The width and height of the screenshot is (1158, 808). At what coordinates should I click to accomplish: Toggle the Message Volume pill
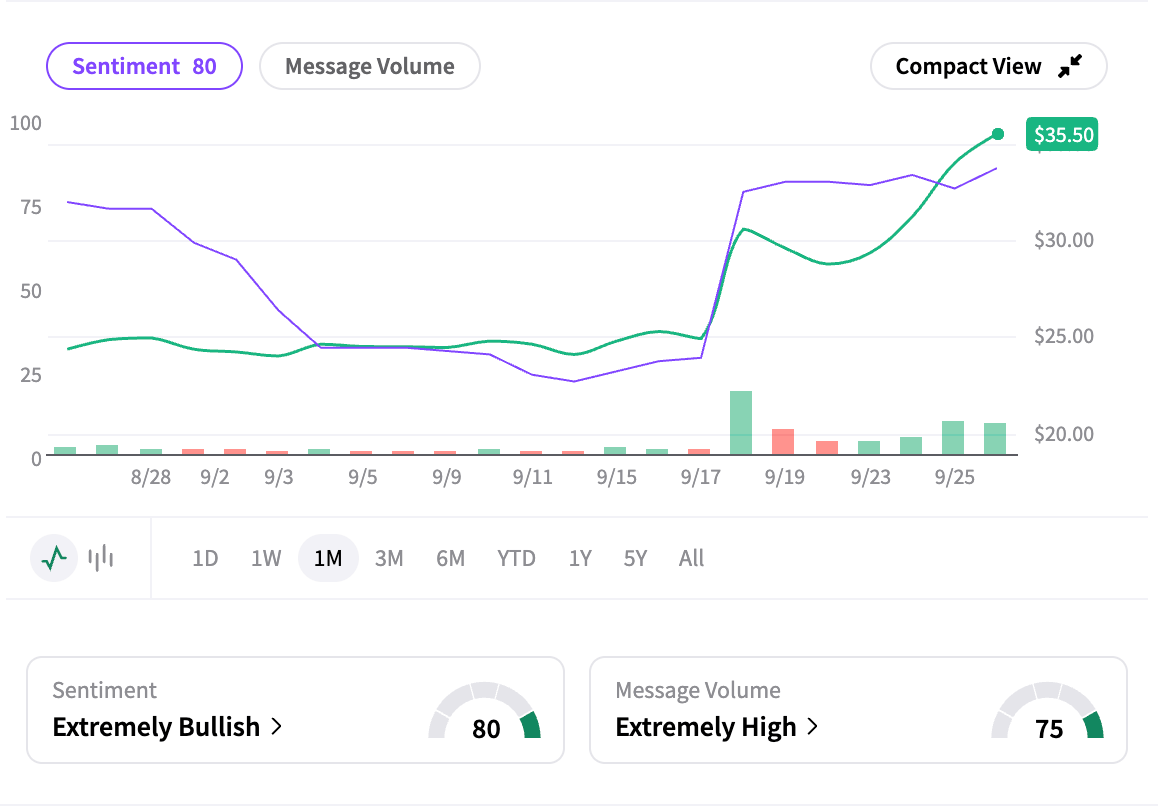coord(370,66)
